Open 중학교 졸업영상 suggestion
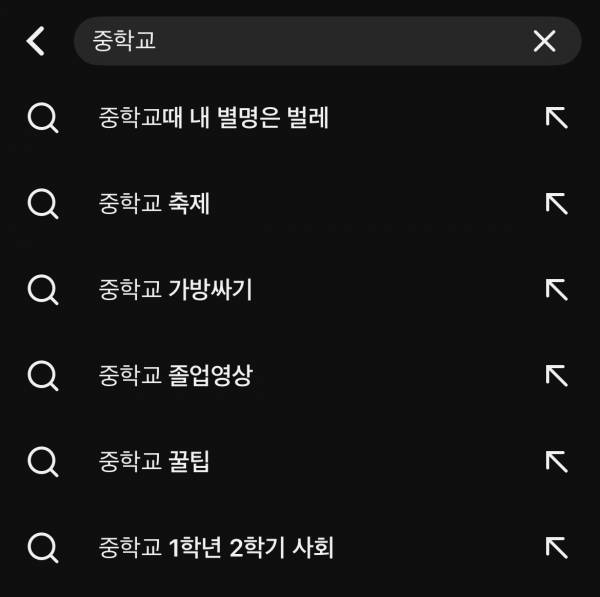 pos(176,376)
